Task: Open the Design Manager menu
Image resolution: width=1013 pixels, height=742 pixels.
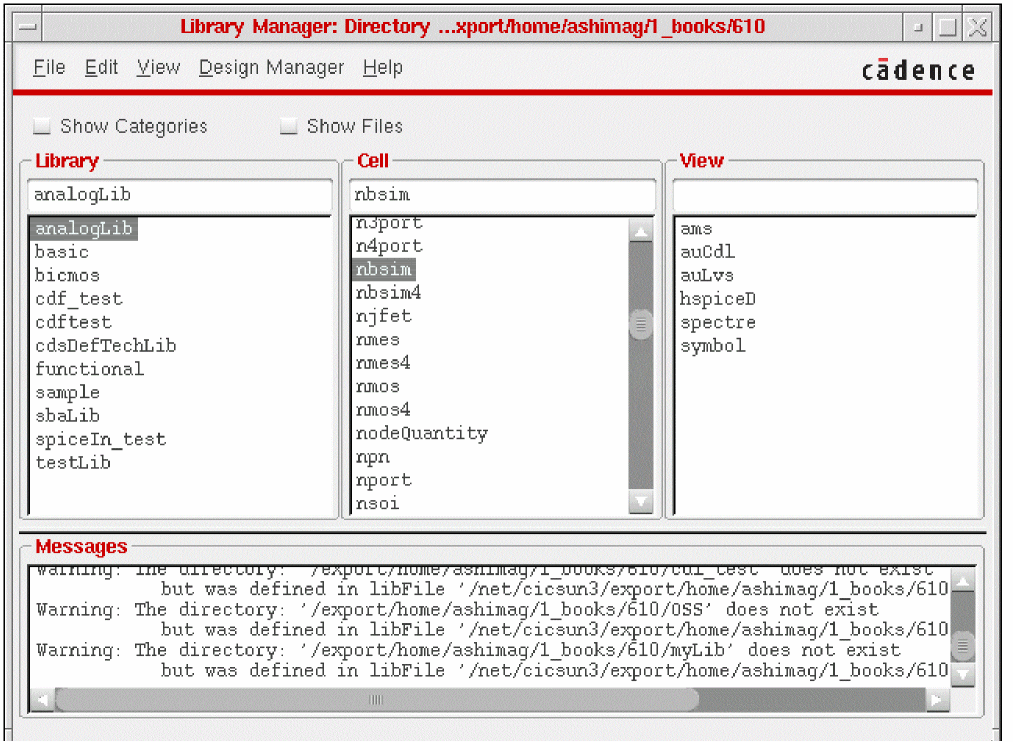Action: click(271, 68)
